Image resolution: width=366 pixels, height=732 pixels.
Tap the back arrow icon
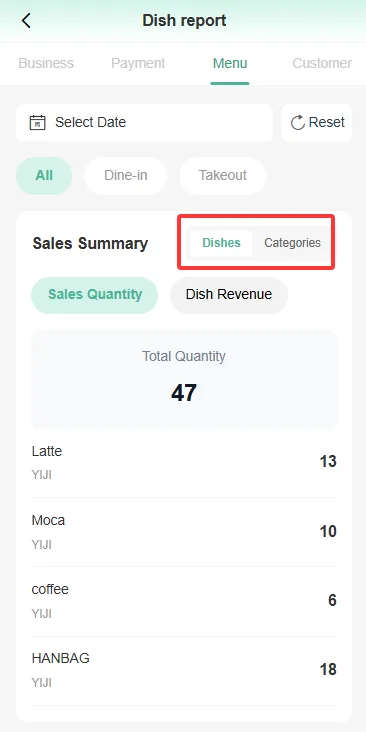26,21
